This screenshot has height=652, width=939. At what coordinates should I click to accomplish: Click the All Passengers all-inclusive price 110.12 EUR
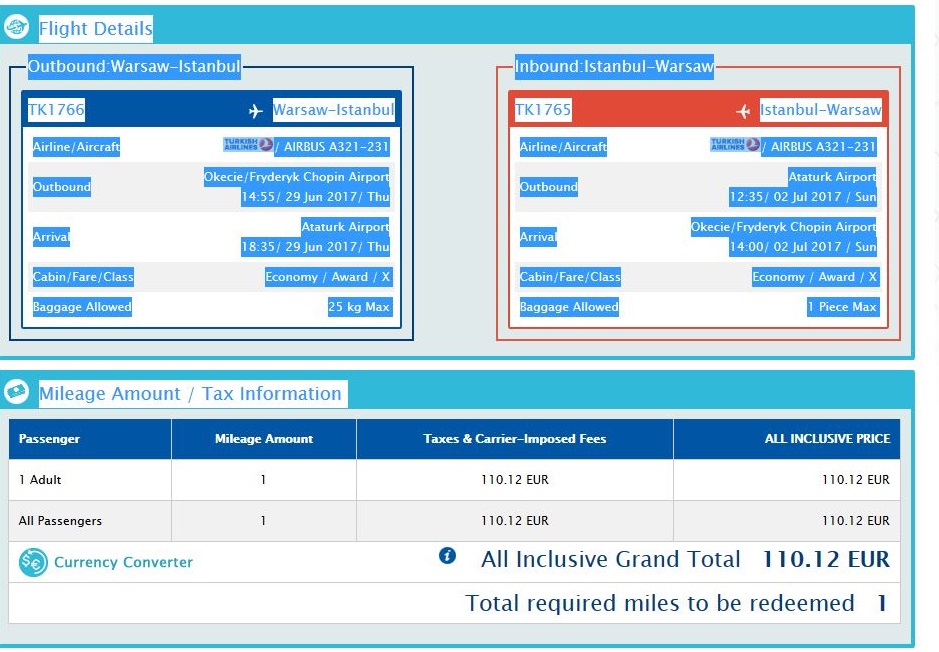coord(856,521)
